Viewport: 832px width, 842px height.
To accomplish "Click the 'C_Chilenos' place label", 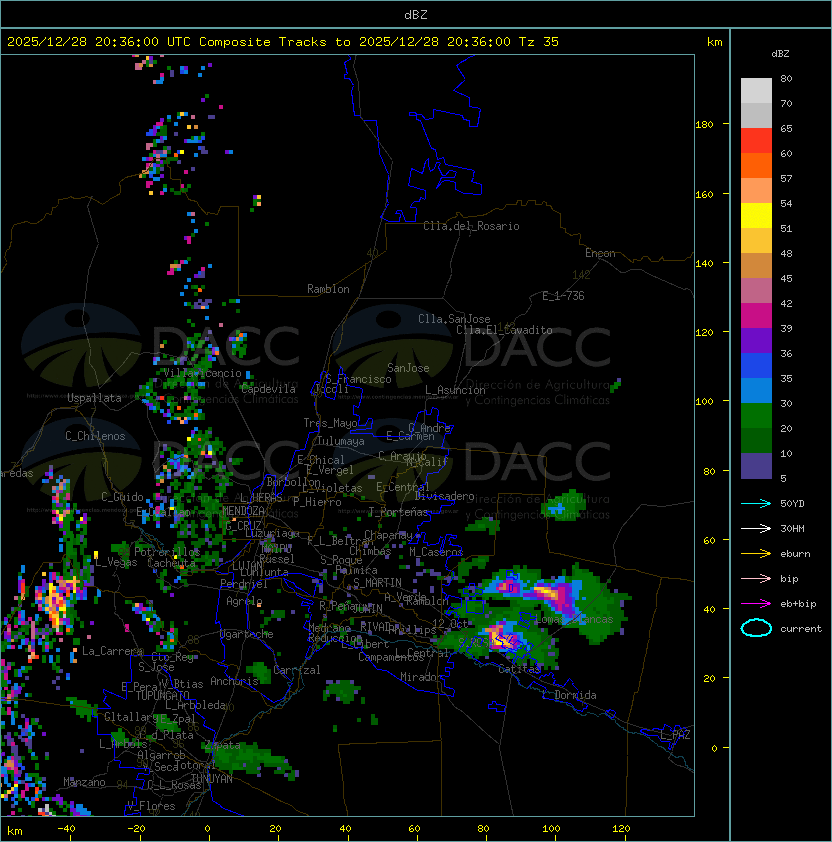I will [x=95, y=436].
